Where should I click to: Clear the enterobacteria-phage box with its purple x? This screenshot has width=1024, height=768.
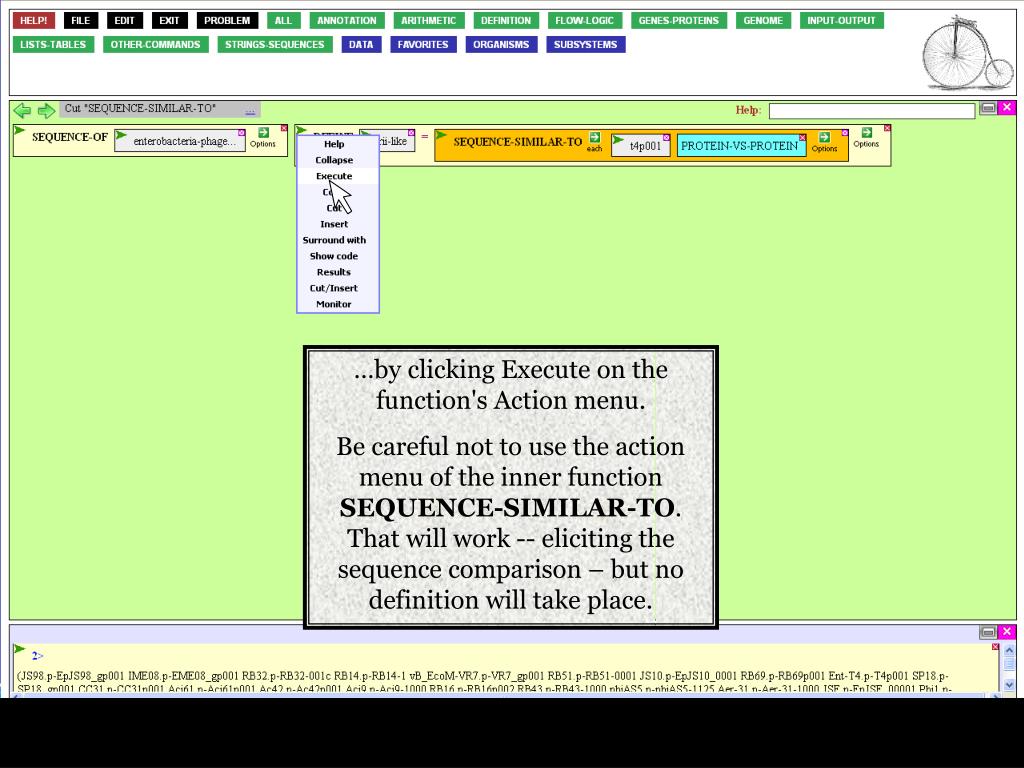pyautogui.click(x=242, y=133)
